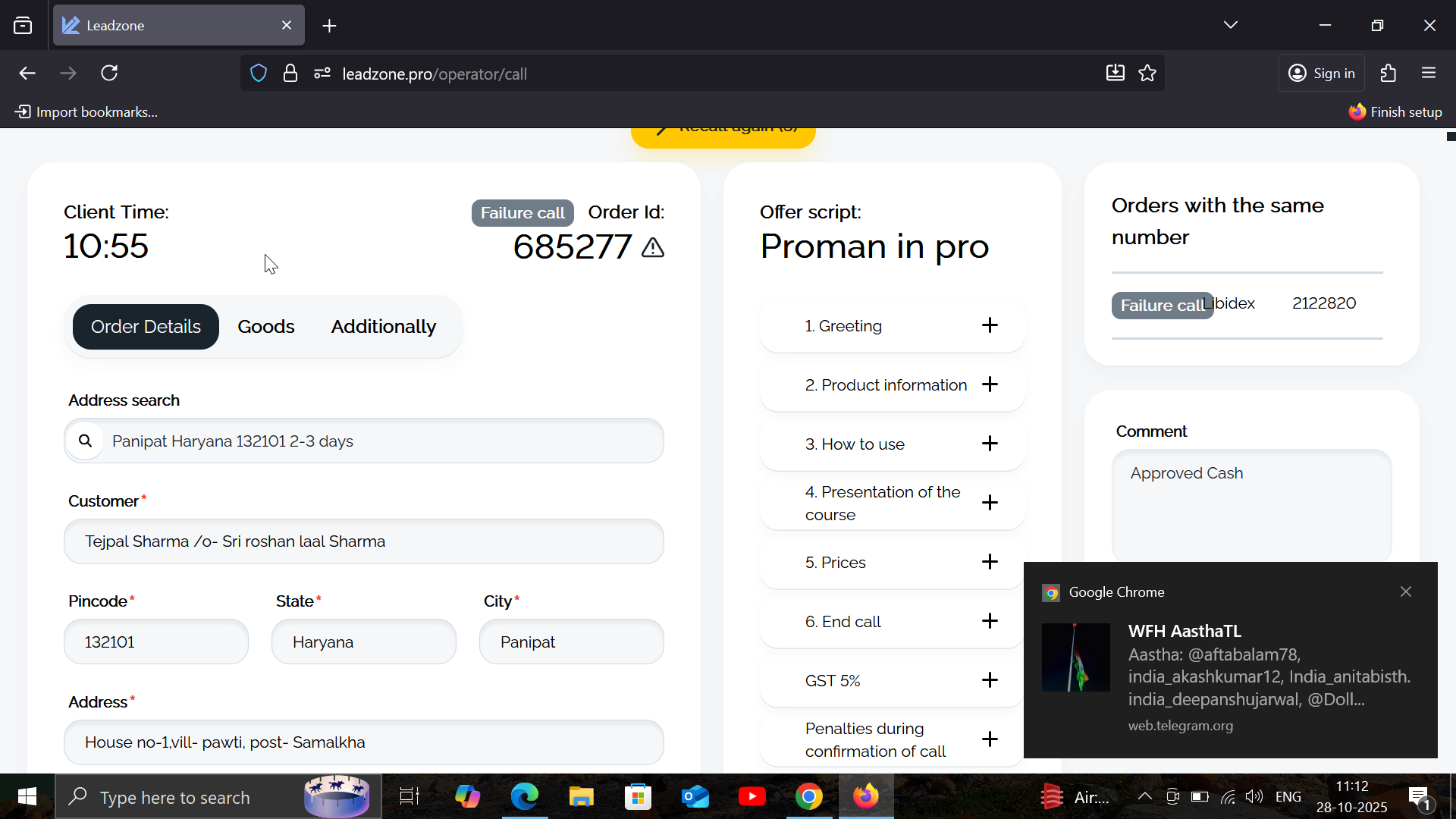Switch to the Additionally tab
The width and height of the screenshot is (1456, 819).
tap(383, 327)
